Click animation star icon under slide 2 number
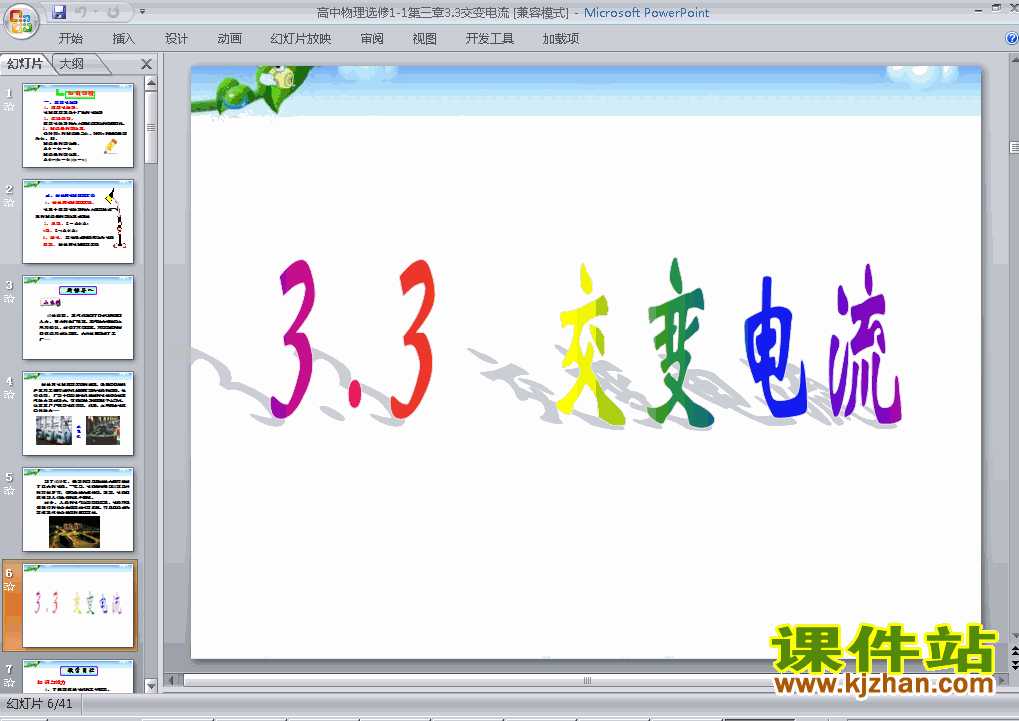Viewport: 1019px width, 721px height. 9,203
